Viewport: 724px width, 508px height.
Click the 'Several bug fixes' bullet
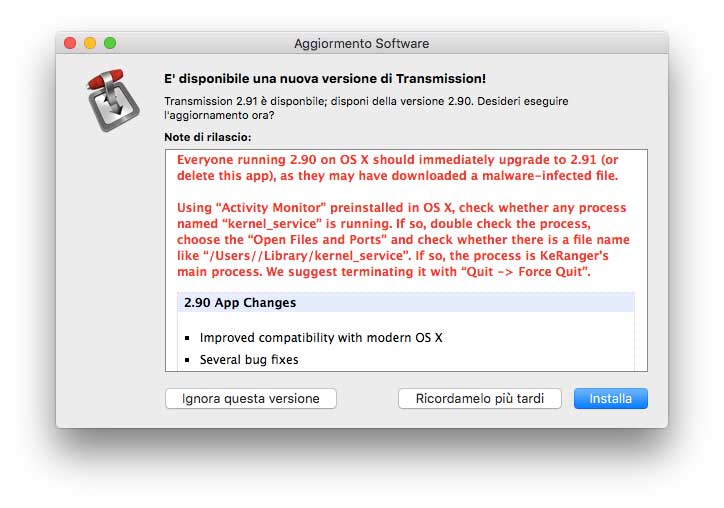[x=249, y=359]
